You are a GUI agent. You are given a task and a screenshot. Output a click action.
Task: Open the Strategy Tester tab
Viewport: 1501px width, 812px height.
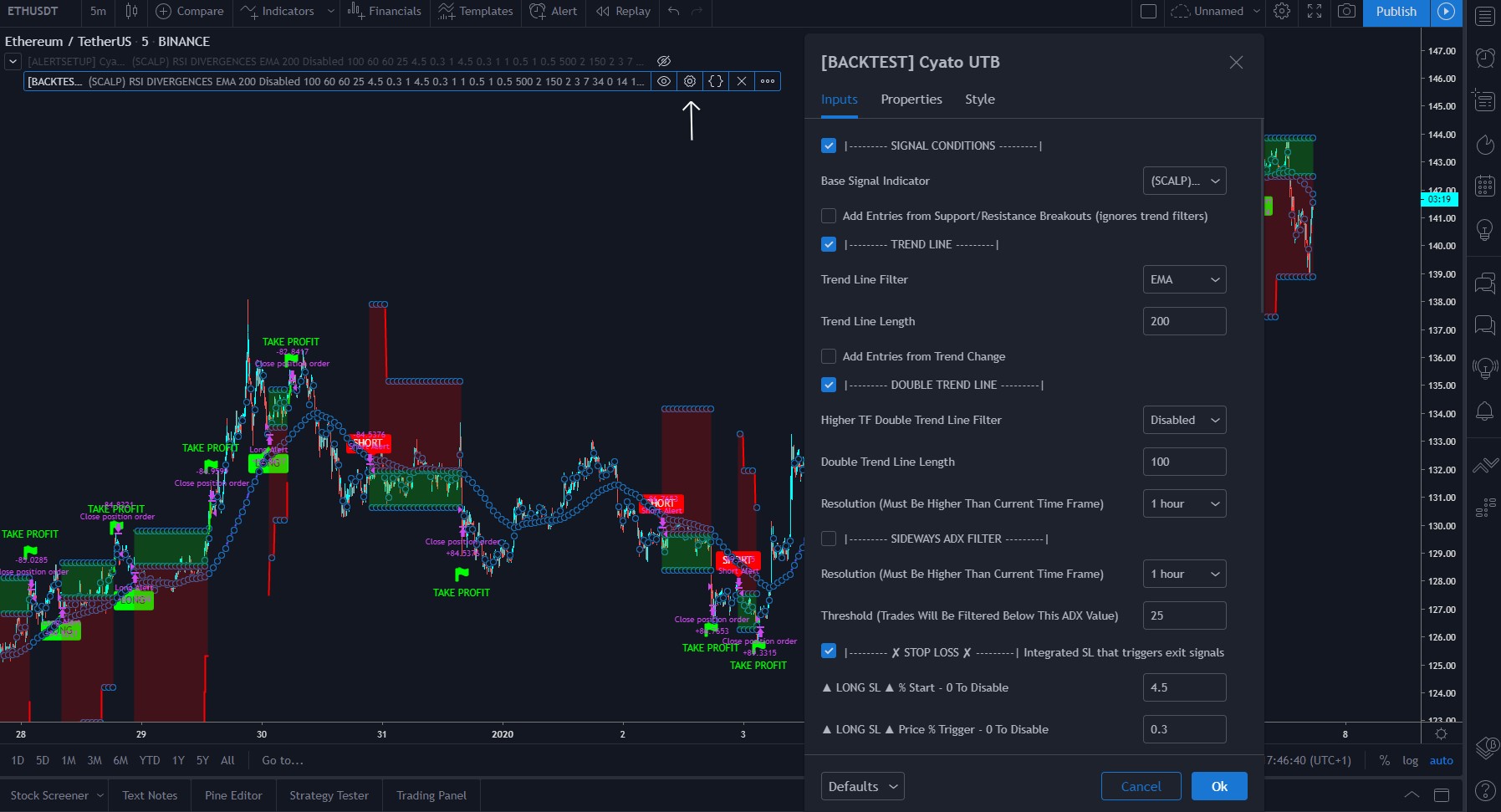click(329, 795)
